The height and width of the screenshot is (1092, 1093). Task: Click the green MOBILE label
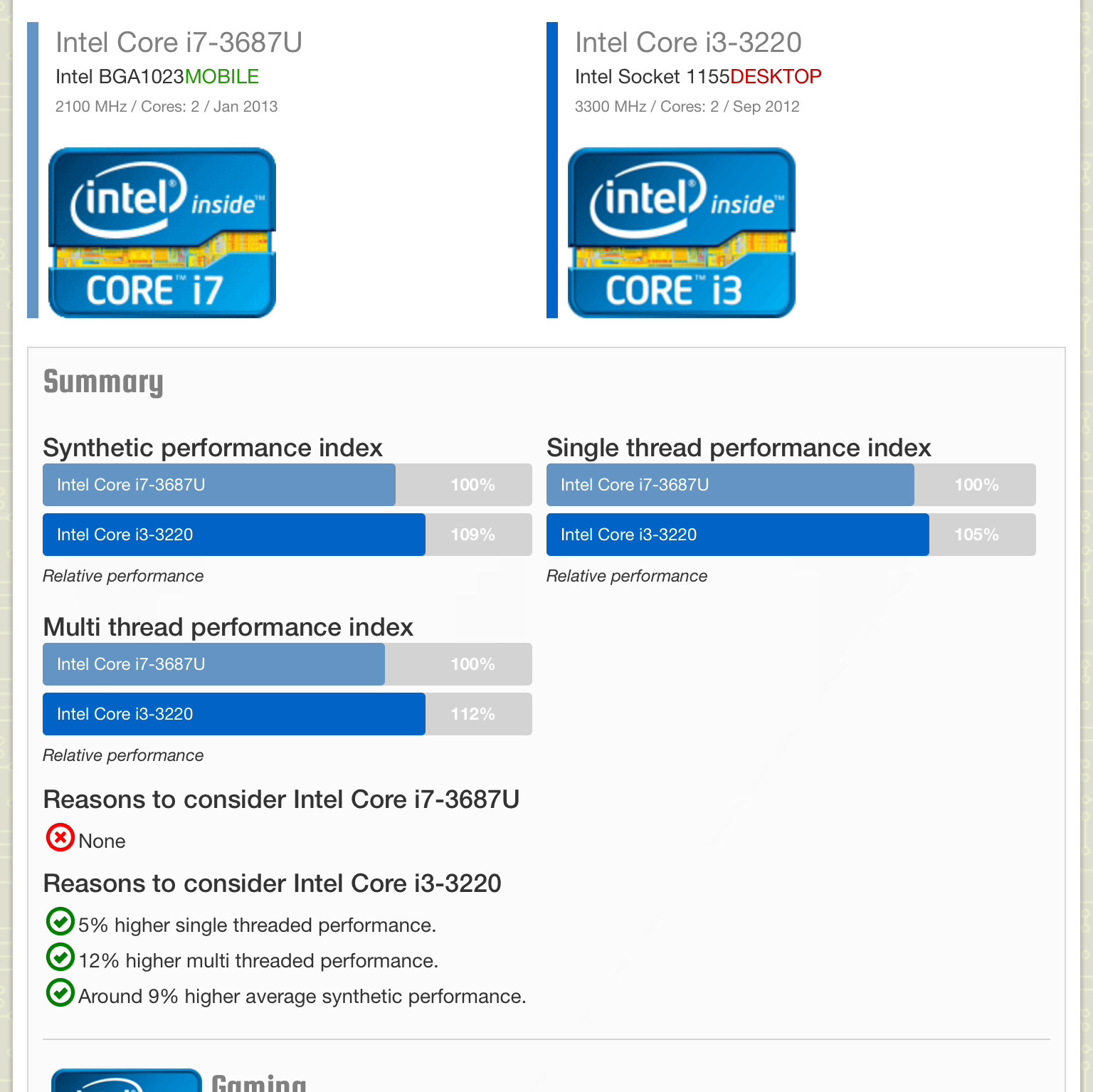(222, 77)
